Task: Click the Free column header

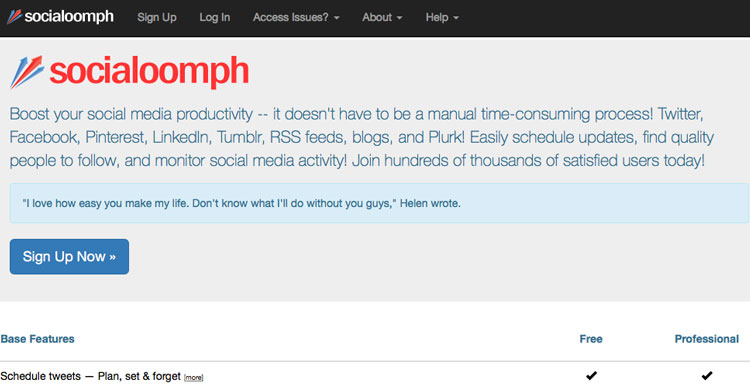Action: [591, 339]
